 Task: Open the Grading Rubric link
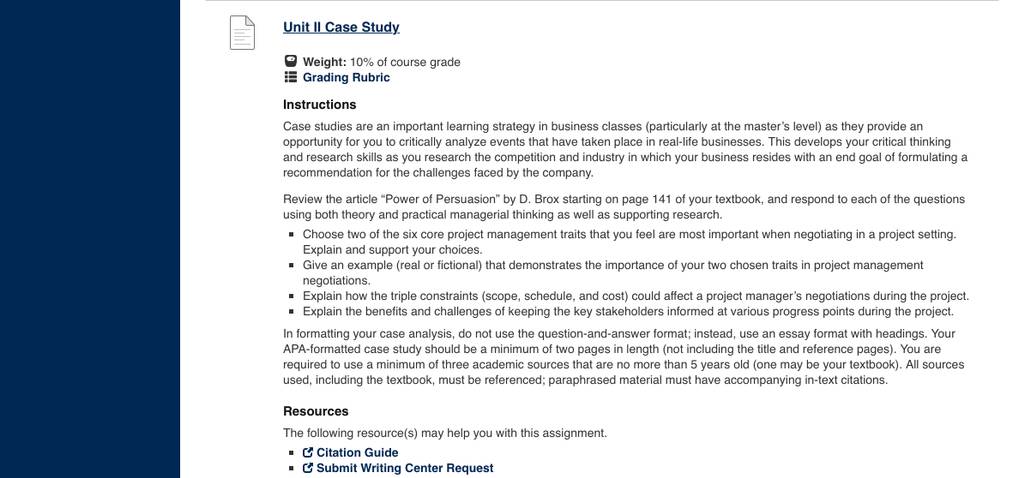tap(346, 77)
